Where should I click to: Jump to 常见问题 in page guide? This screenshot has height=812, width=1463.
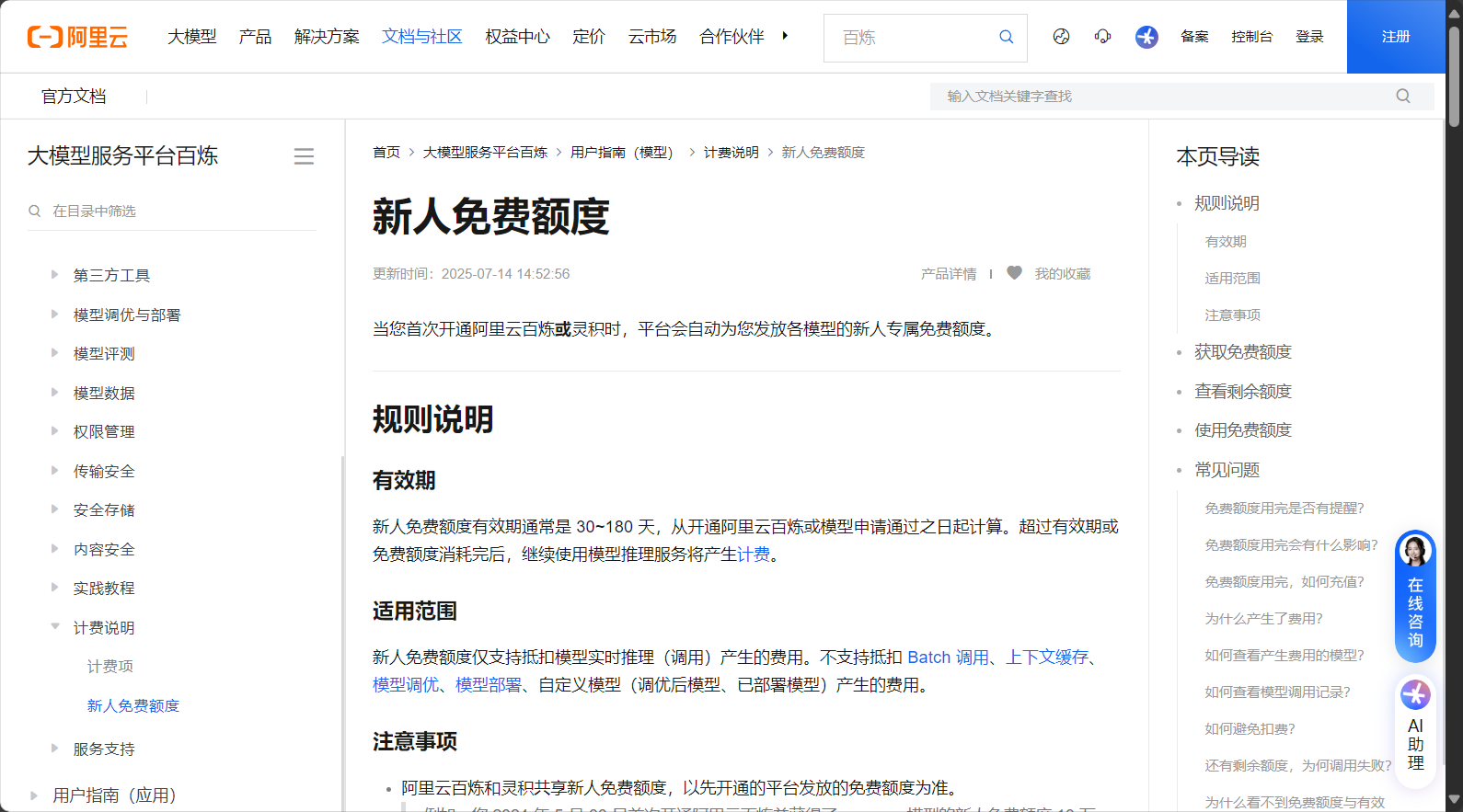pos(1227,470)
